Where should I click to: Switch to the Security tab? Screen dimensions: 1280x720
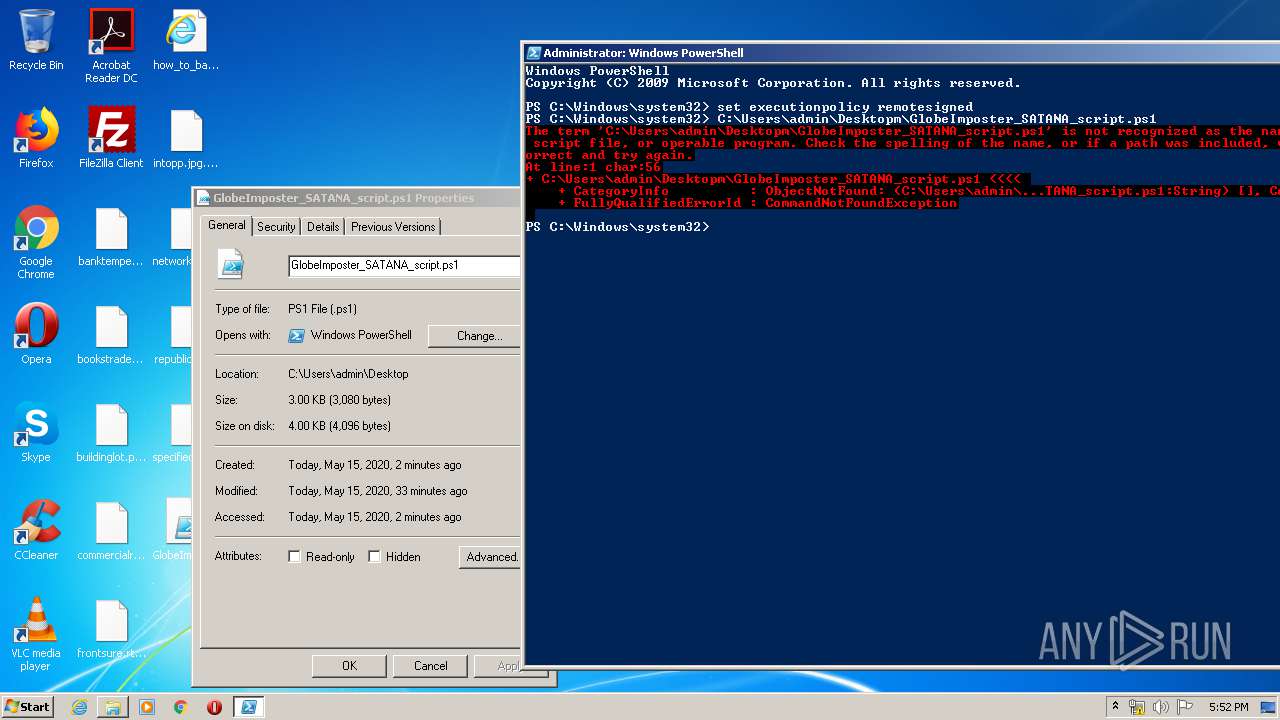pyautogui.click(x=276, y=227)
